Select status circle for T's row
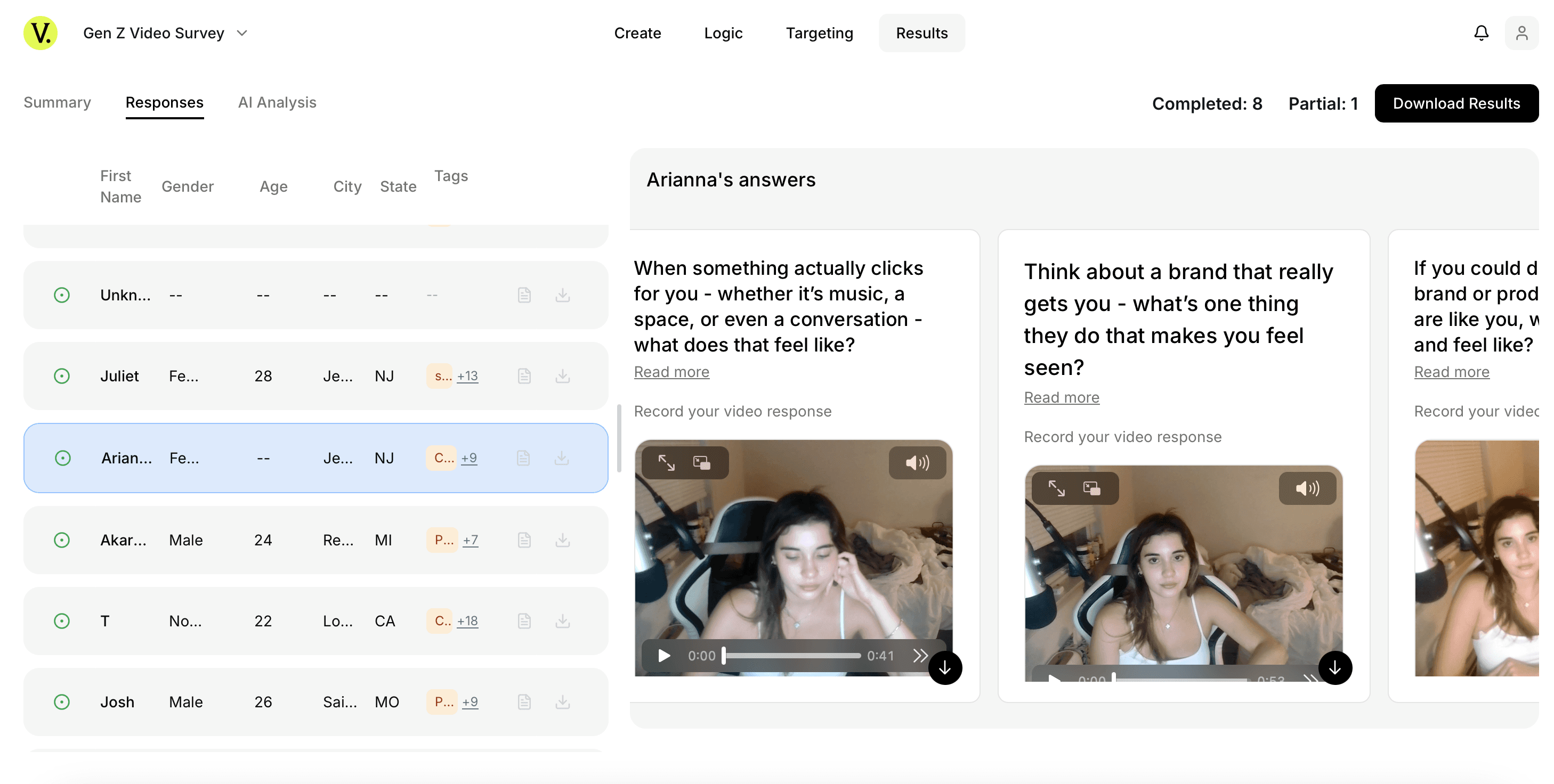The width and height of the screenshot is (1554, 784). click(62, 621)
